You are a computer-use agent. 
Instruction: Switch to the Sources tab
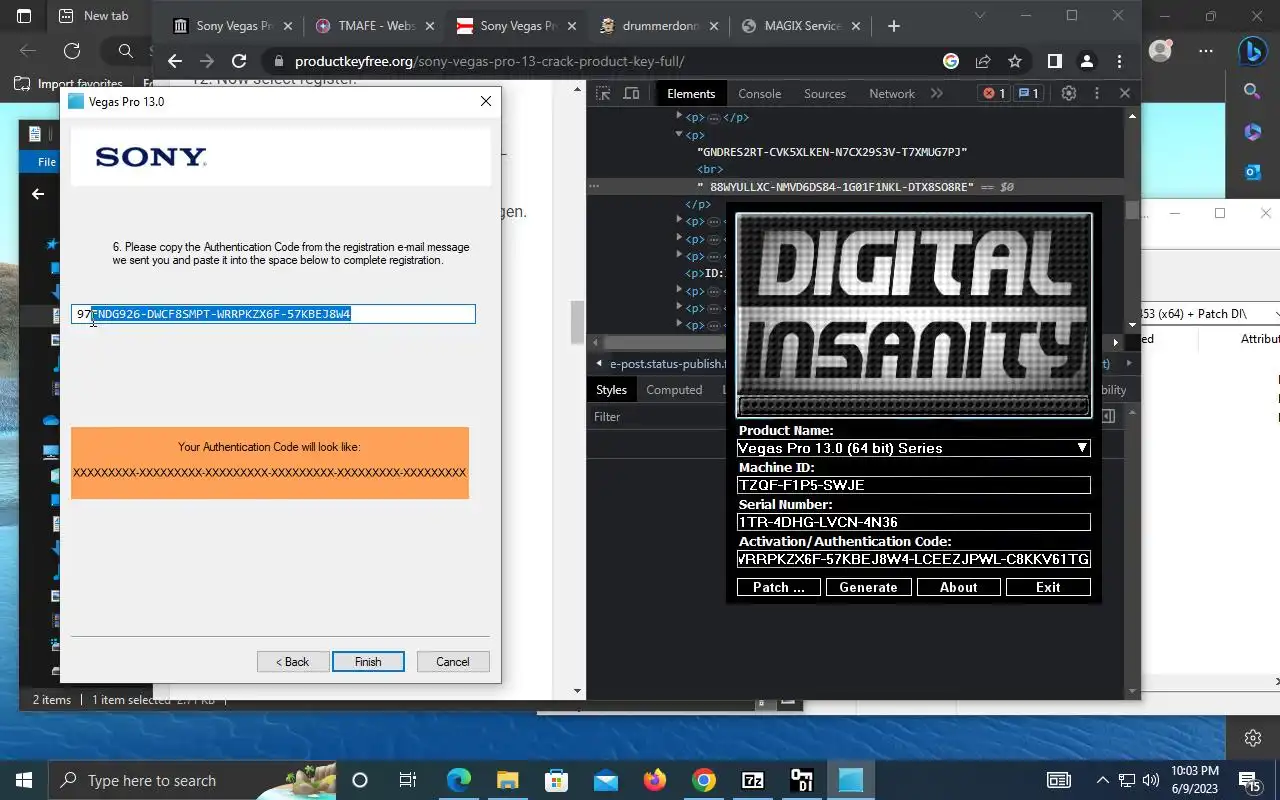[825, 93]
